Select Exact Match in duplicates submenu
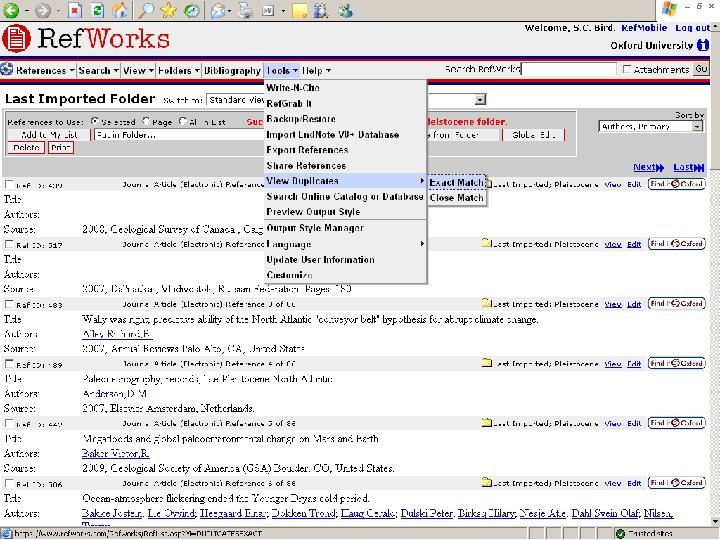 (456, 182)
